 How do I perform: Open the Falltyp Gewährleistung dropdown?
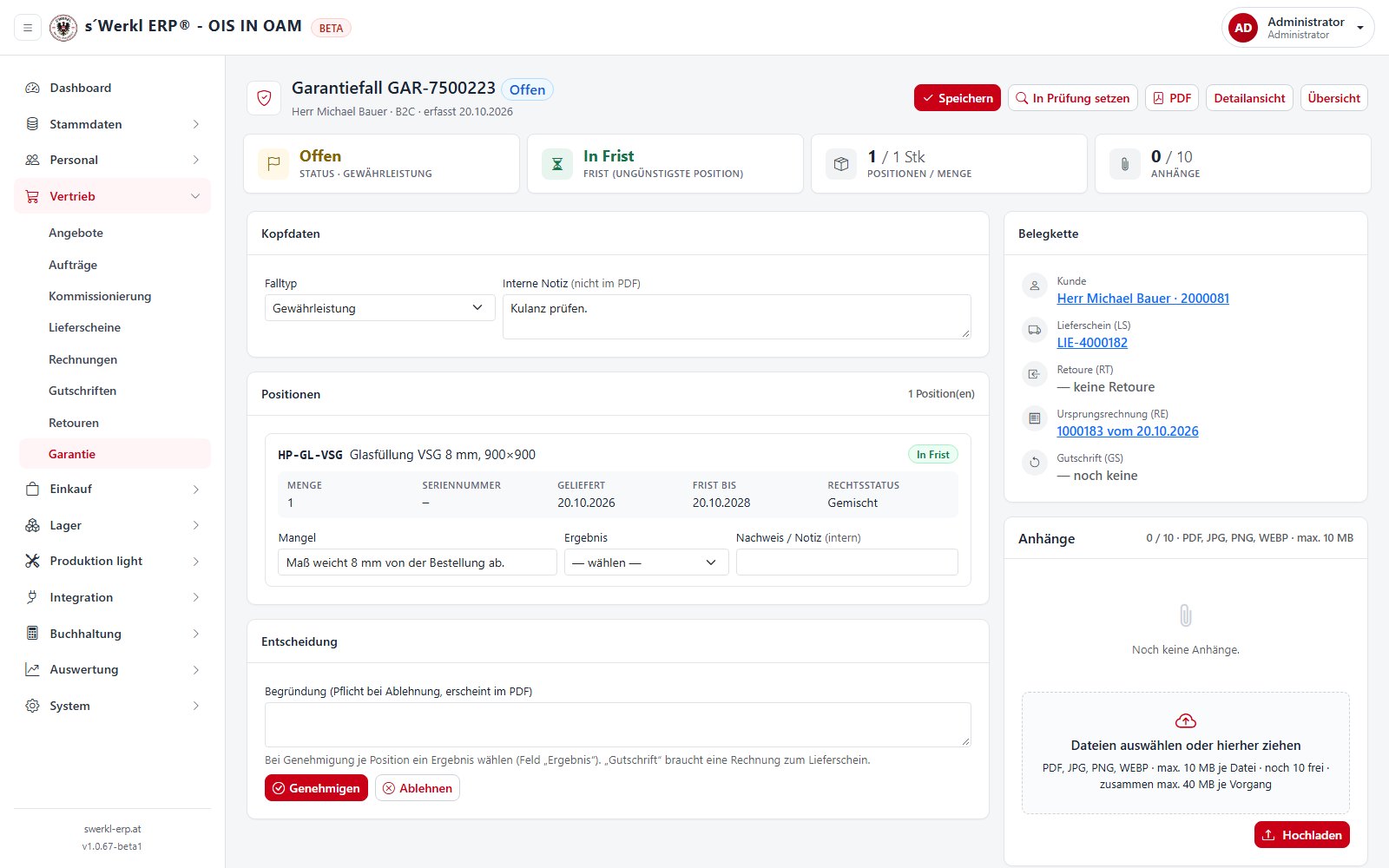tap(379, 308)
